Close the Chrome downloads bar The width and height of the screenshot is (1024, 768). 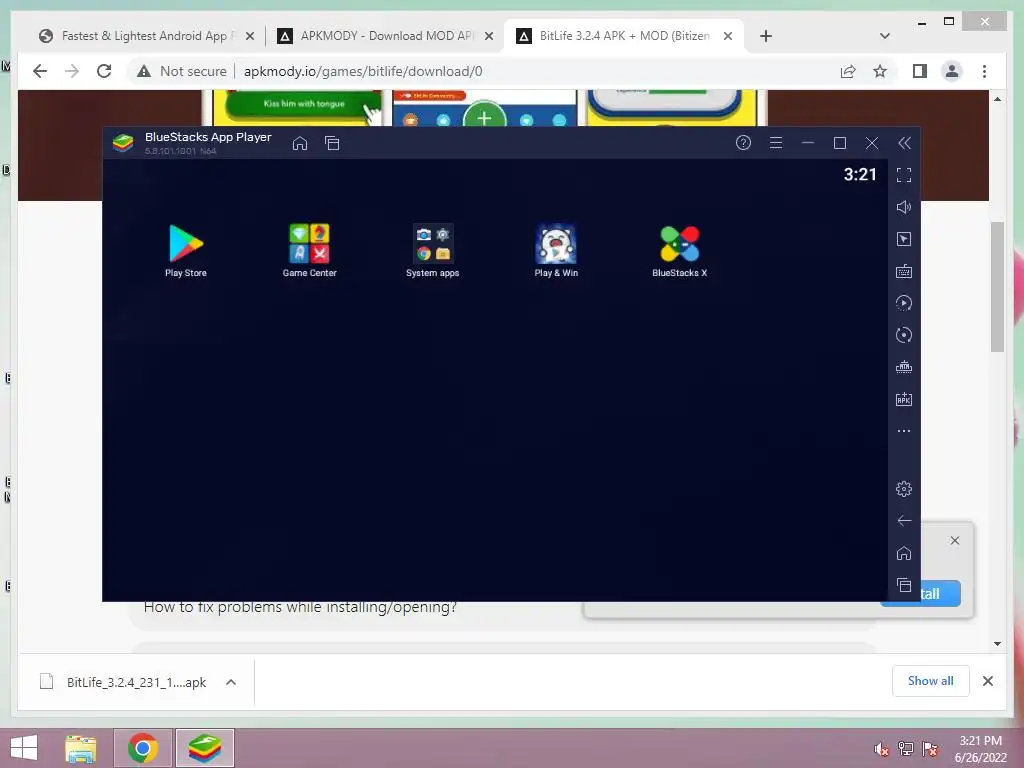coord(988,681)
